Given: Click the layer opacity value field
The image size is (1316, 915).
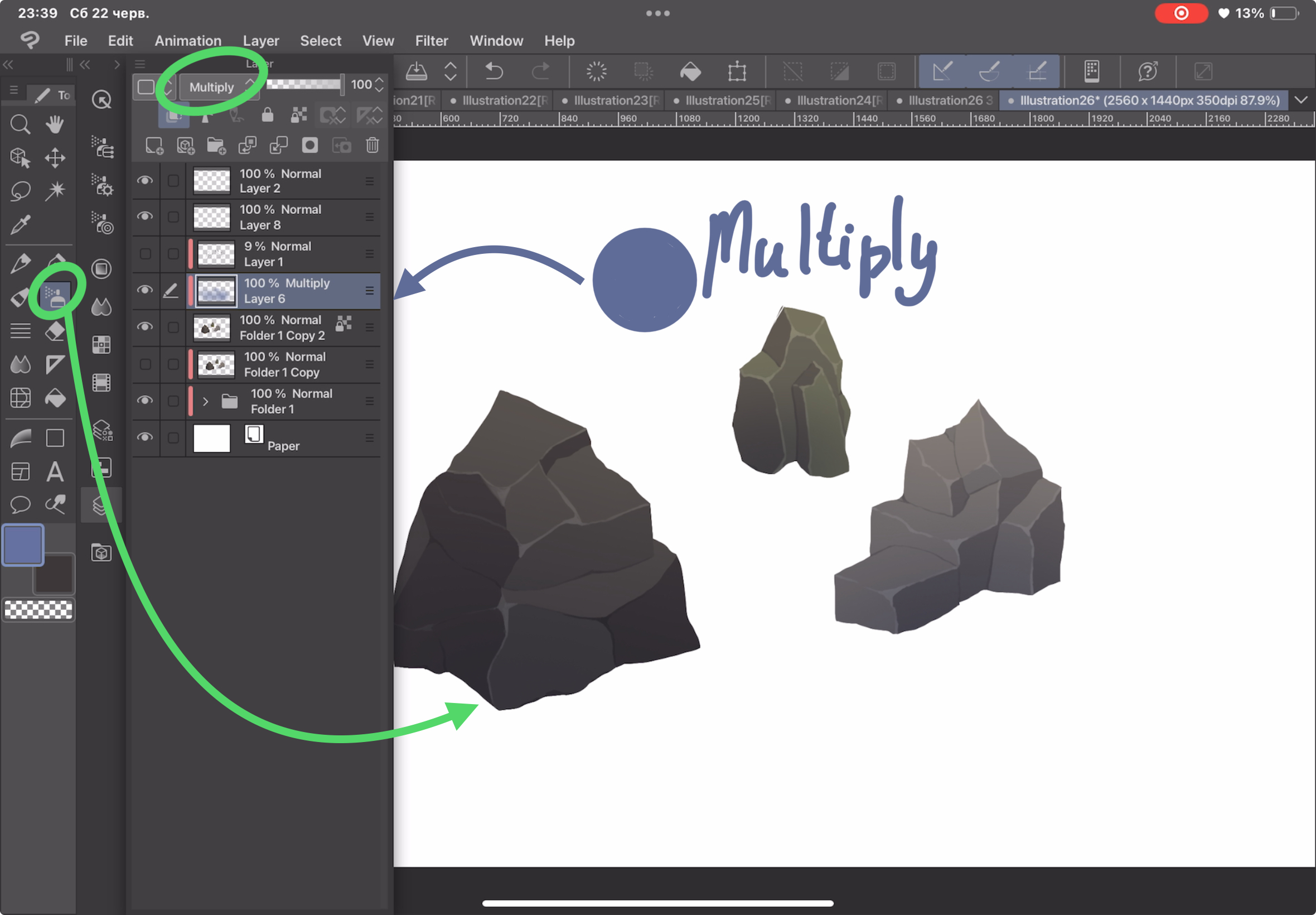Looking at the screenshot, I should (361, 85).
